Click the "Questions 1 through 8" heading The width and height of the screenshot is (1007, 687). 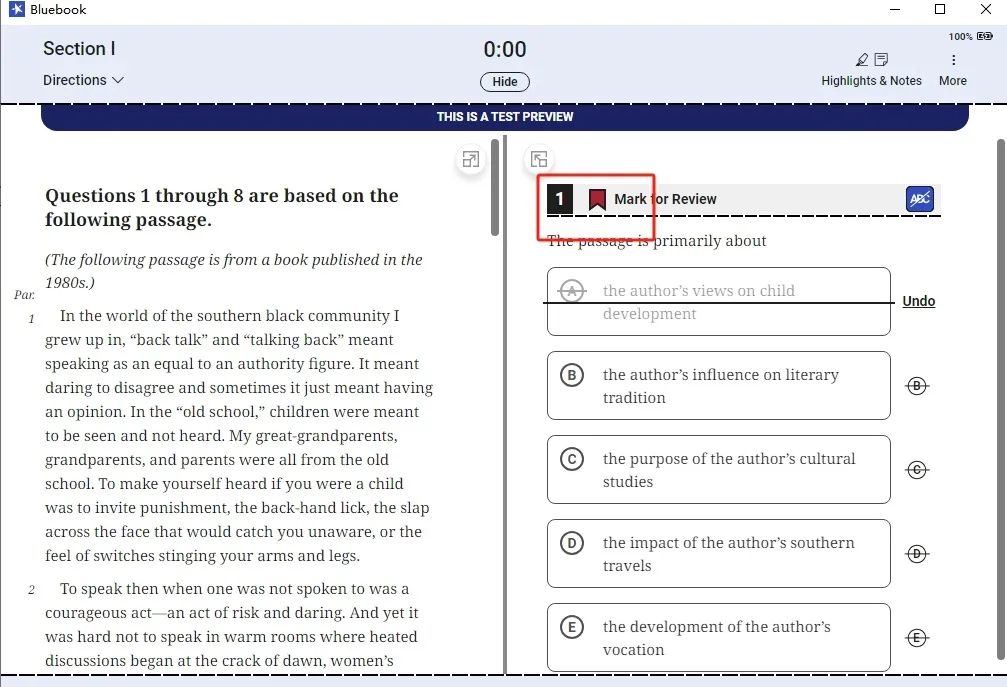point(222,207)
